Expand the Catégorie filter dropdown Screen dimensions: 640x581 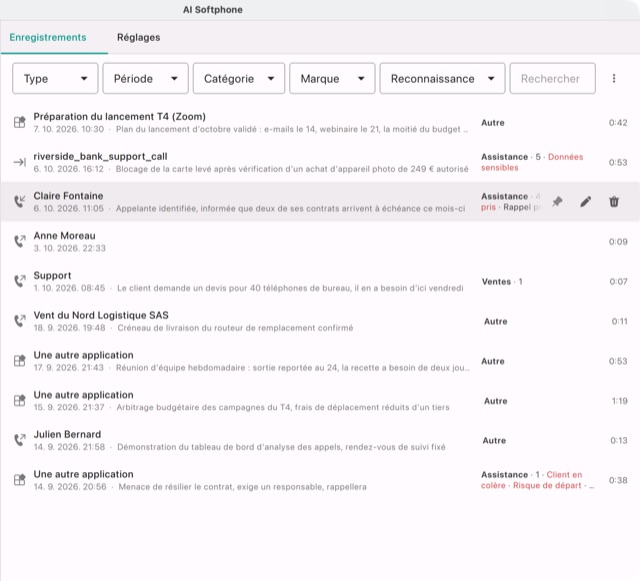point(239,78)
